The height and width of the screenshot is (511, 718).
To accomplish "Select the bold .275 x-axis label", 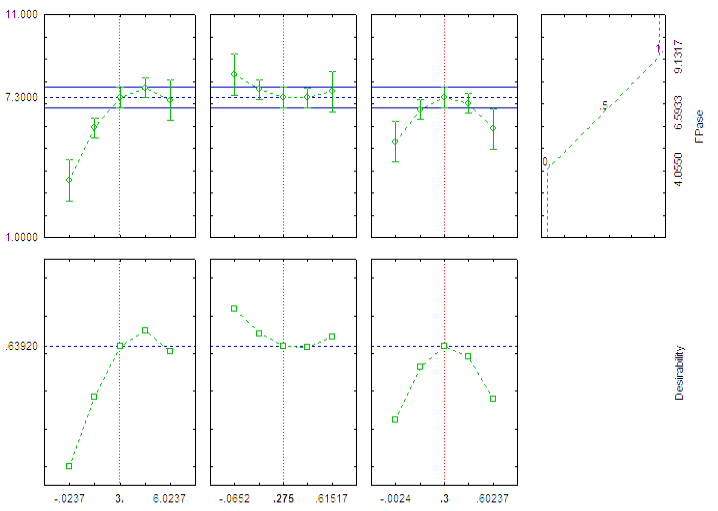I will coord(283,498).
